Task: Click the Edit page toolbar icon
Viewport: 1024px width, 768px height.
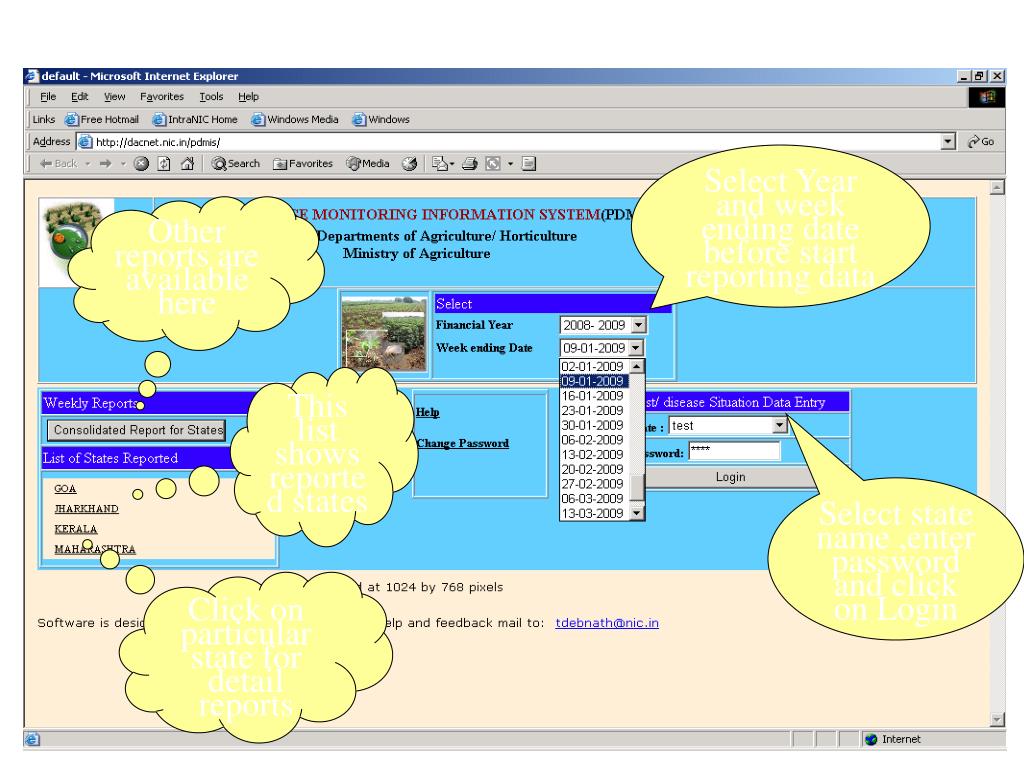Action: [493, 164]
